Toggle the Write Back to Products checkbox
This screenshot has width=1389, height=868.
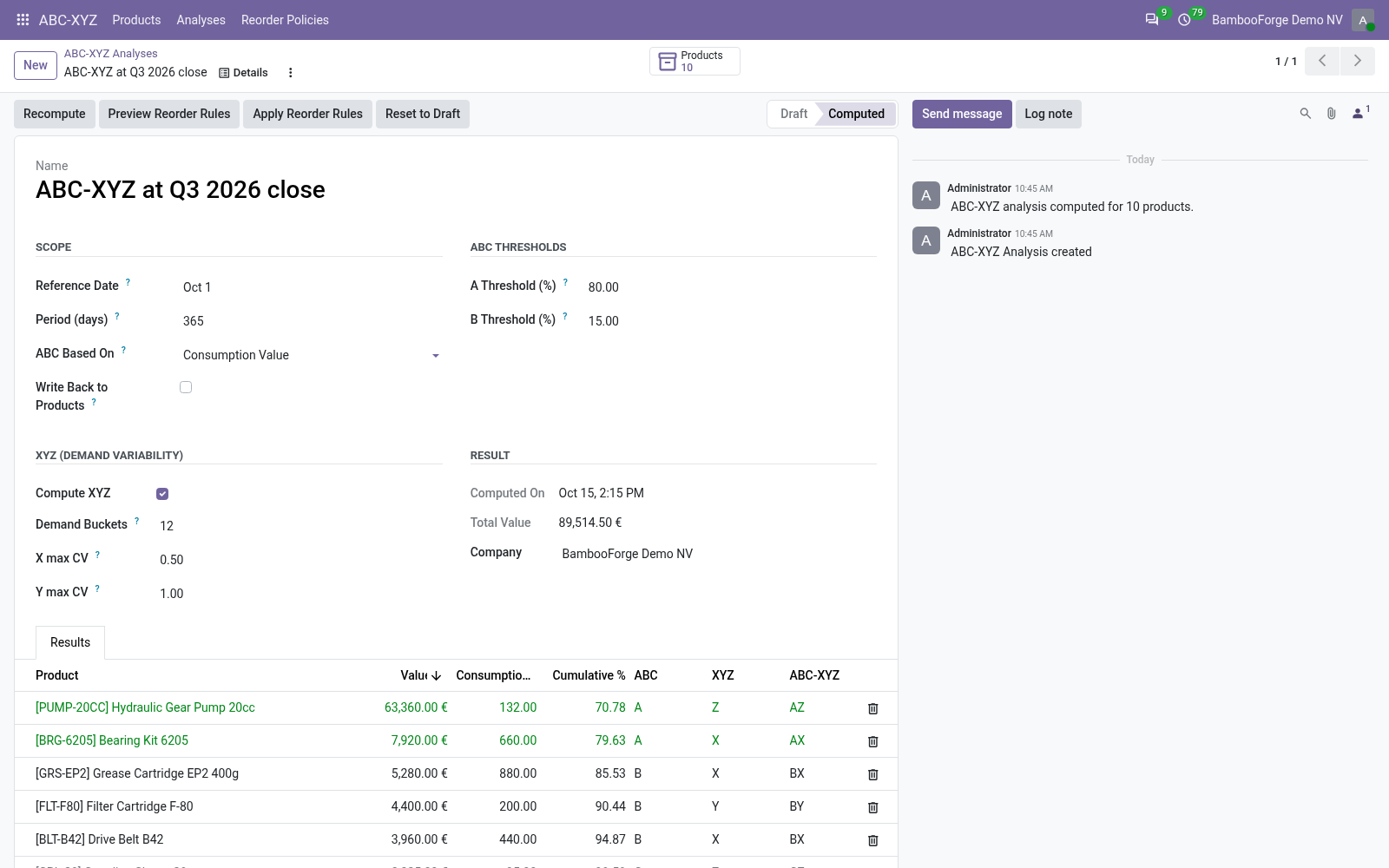pos(186,387)
